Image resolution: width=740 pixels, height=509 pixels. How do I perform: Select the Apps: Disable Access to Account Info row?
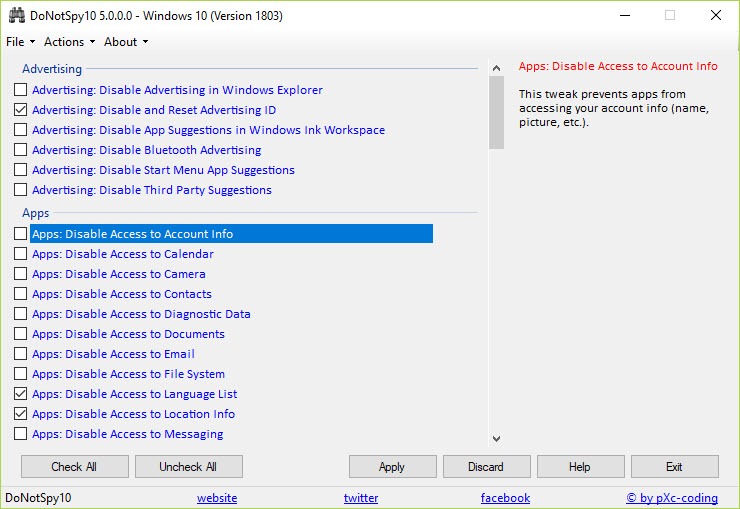[x=231, y=234]
